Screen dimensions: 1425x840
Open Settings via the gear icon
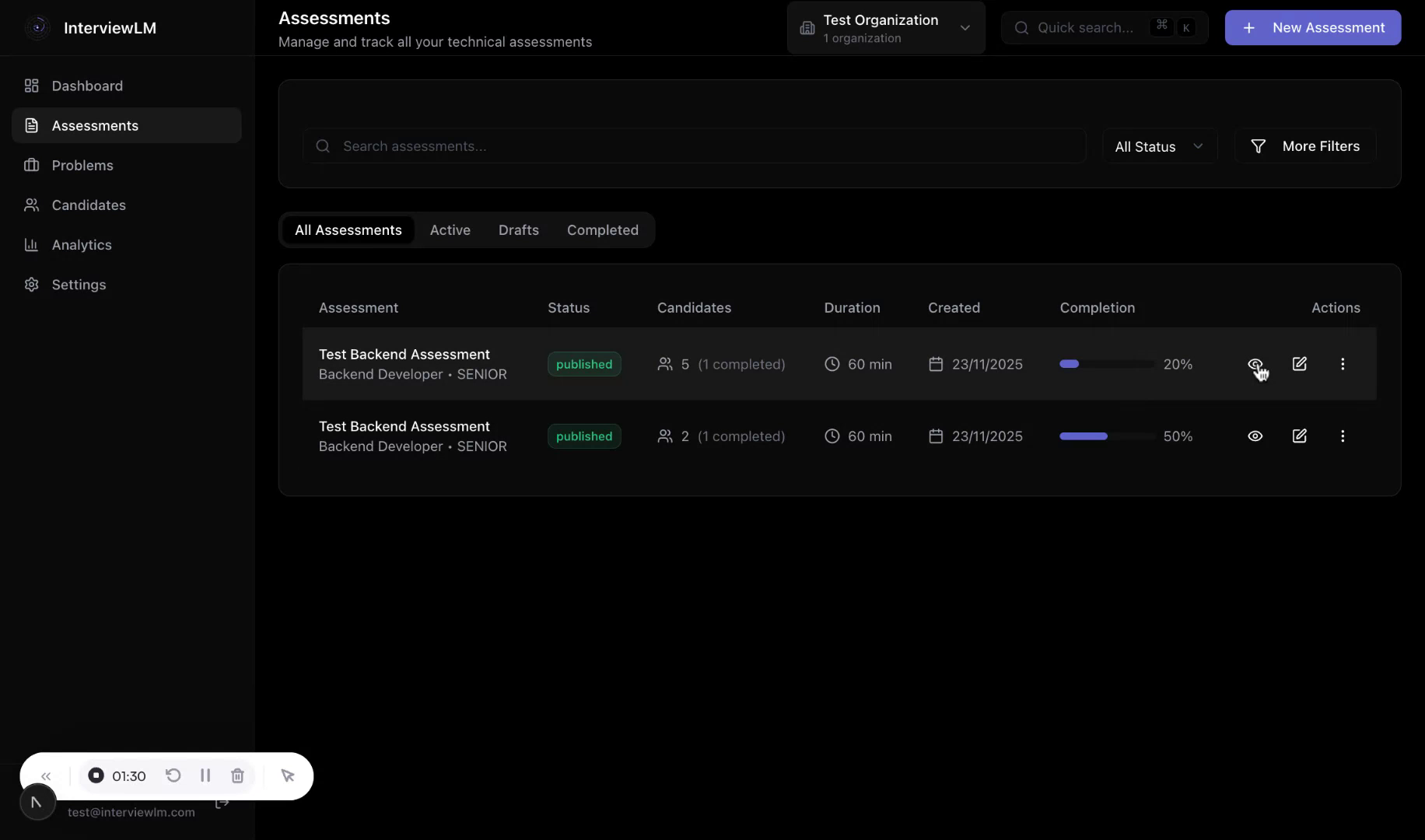79,285
